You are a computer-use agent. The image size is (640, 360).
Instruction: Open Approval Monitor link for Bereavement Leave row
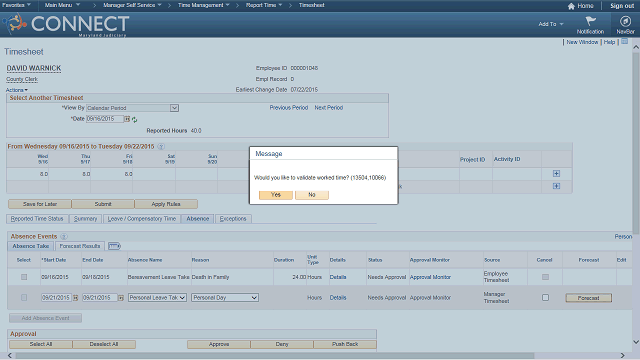(430, 277)
